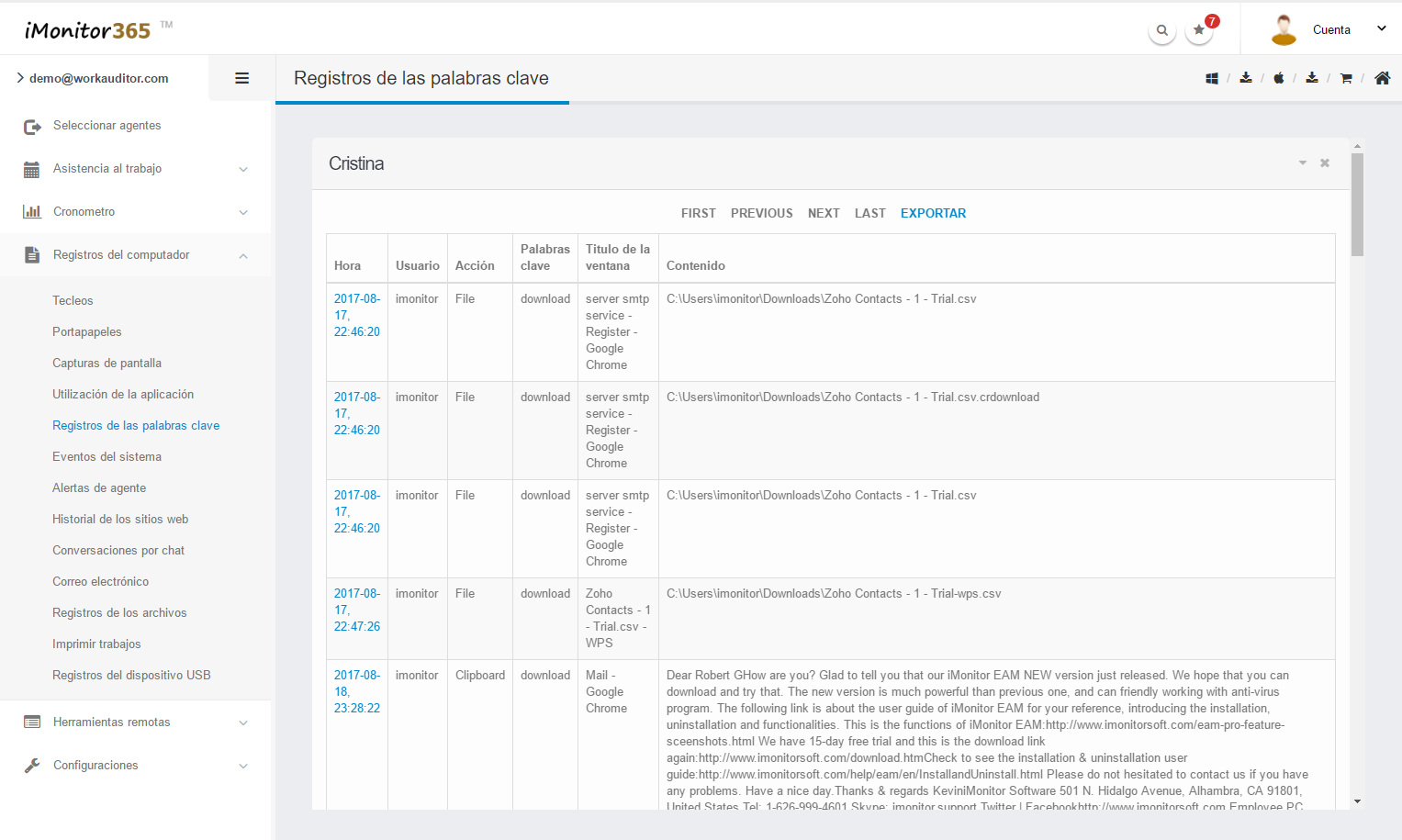Screen dimensions: 1402x840
Task: Click the panel's vertical scrollbar thumb
Action: [1357, 204]
